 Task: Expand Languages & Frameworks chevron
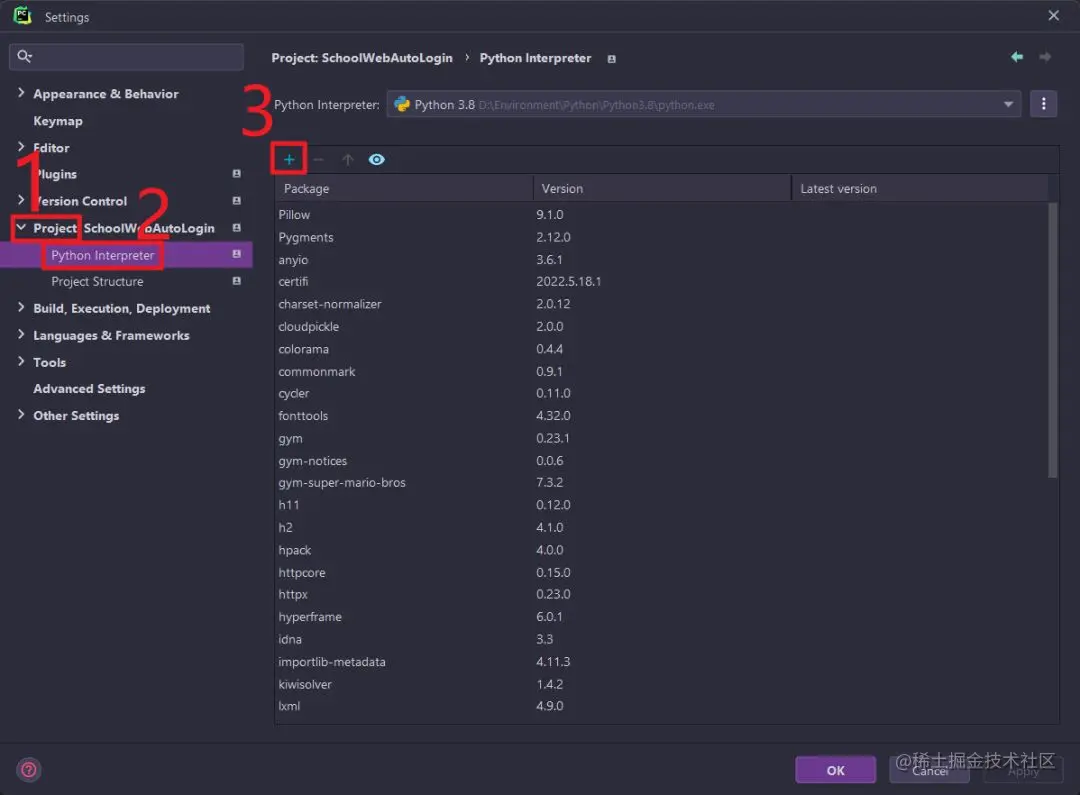coord(21,335)
